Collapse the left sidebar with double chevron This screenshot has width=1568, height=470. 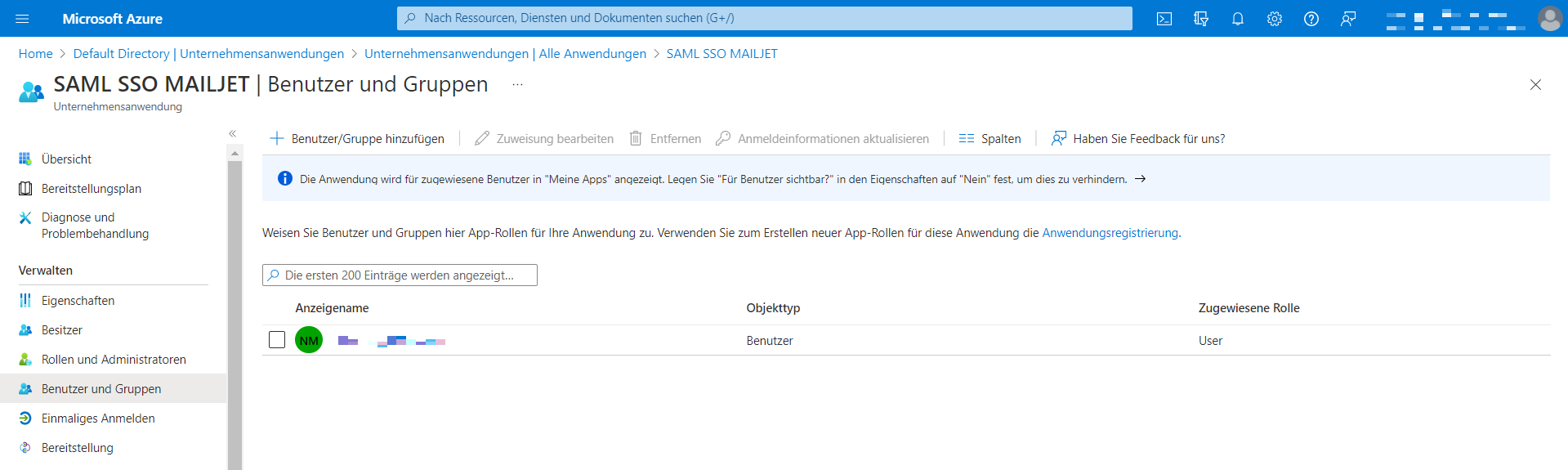[x=233, y=133]
